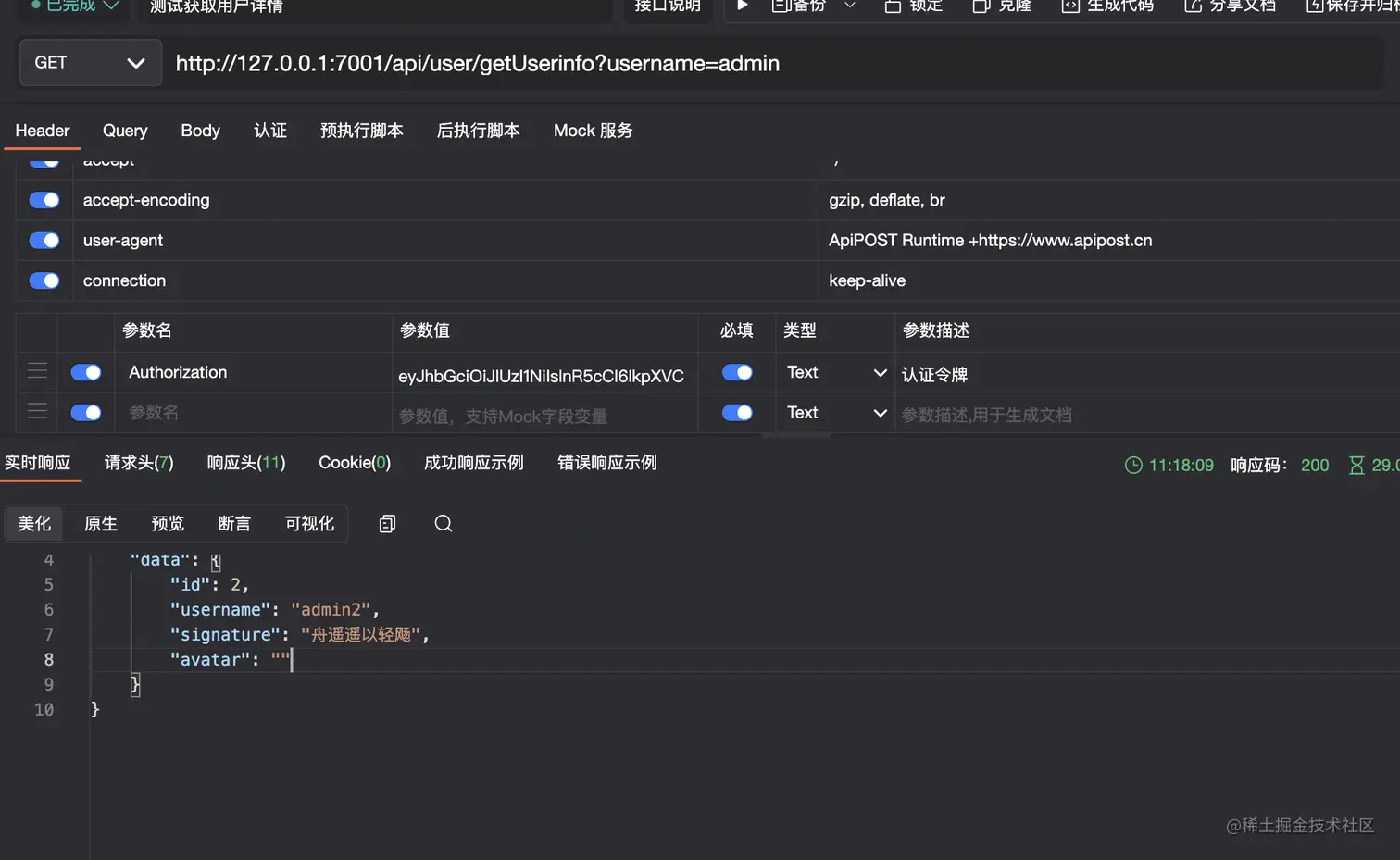Screen dimensions: 1400x860
Task: Click the 测试获取用户详情 name field
Action: click(x=375, y=6)
